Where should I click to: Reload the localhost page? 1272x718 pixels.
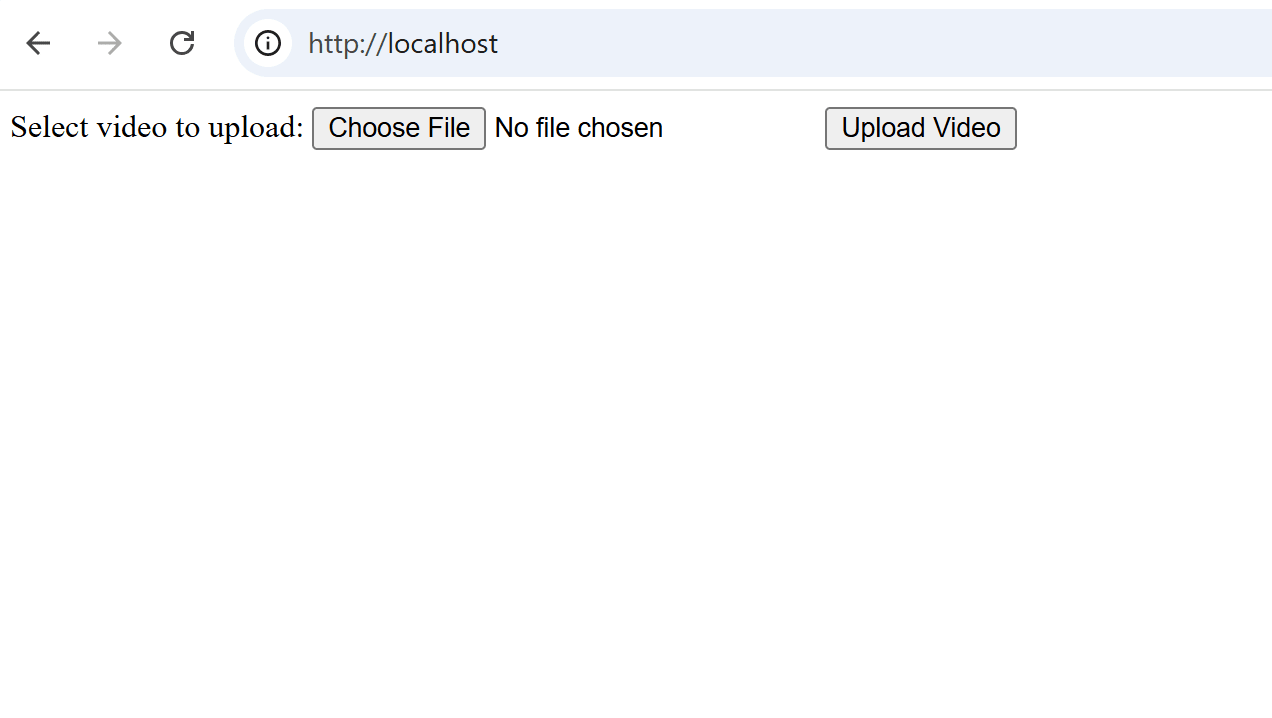click(182, 43)
